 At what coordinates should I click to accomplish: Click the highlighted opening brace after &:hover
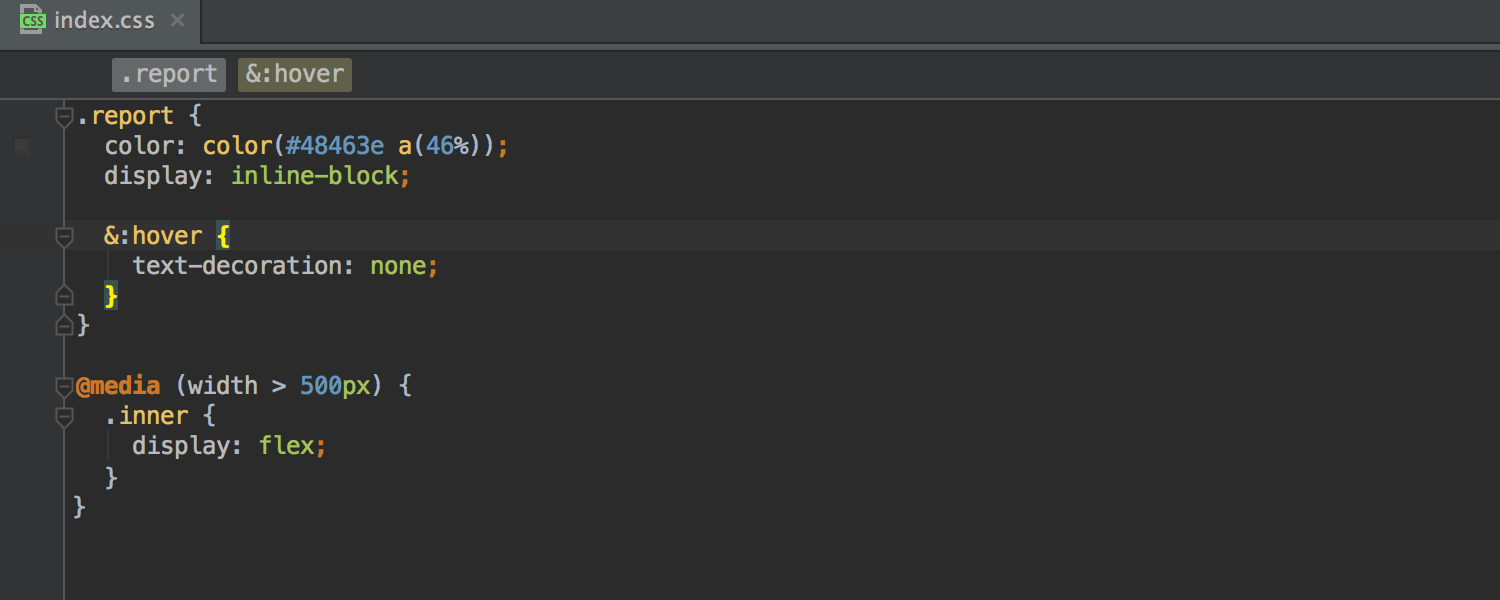click(221, 235)
